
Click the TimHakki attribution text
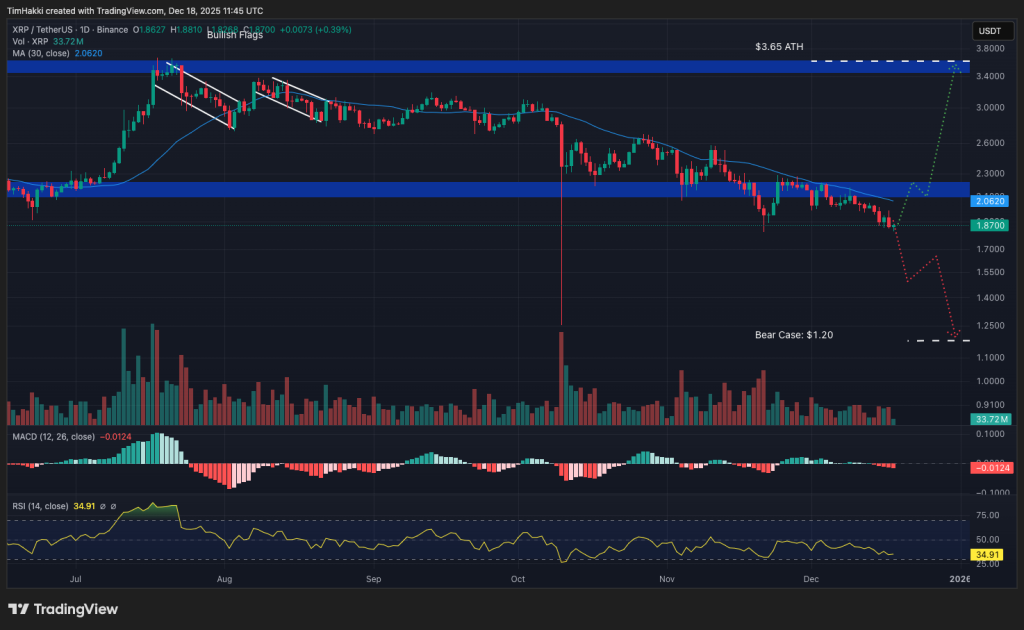click(25, 10)
